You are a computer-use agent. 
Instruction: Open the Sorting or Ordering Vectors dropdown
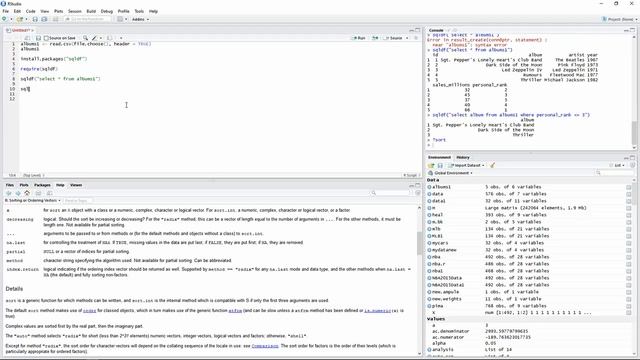(33, 201)
